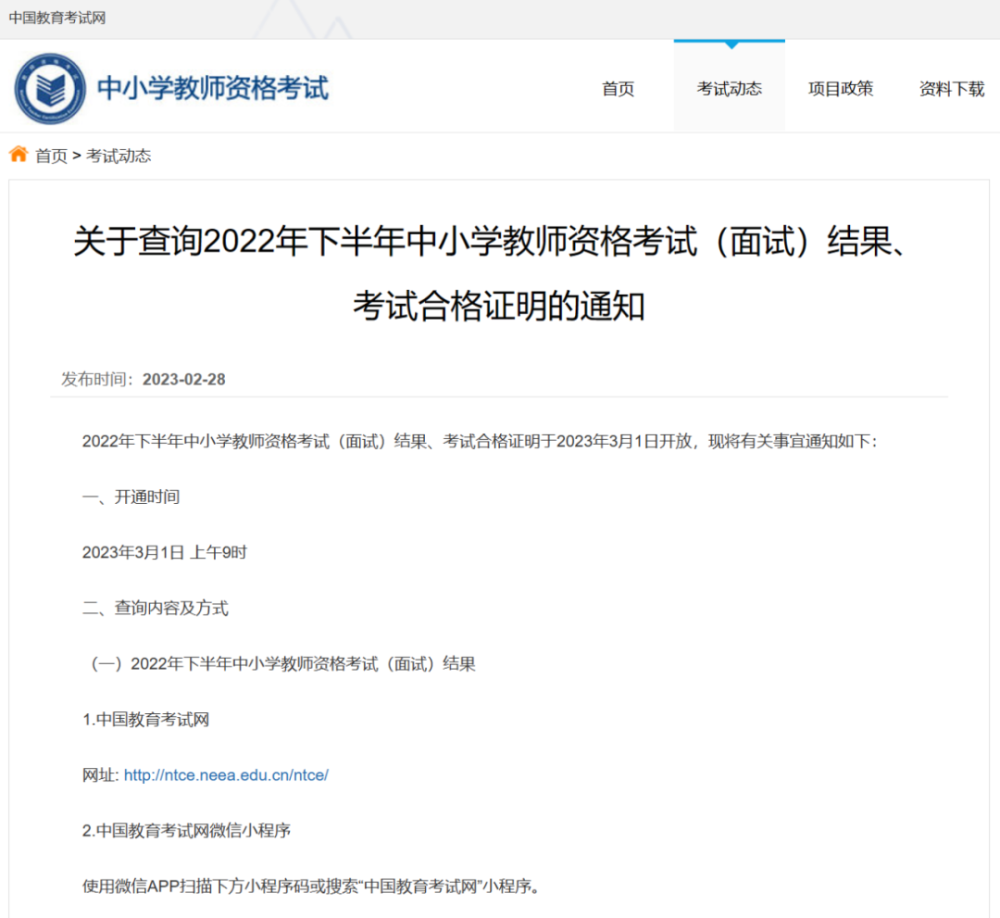Click the 考试动态 breadcrumb link
Screen dimensions: 1000x918
[x=118, y=156]
